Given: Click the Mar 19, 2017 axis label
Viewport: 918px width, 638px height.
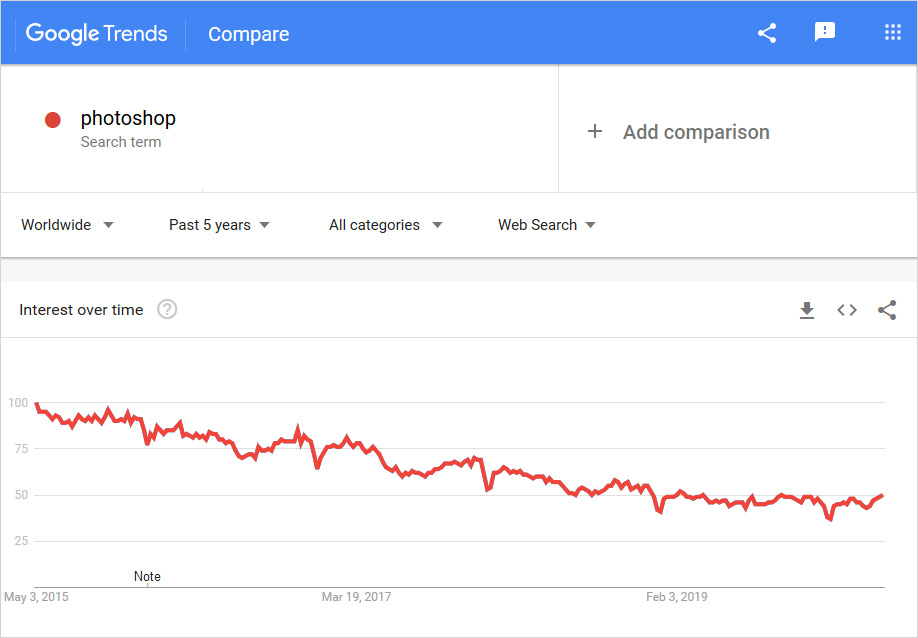Looking at the screenshot, I should click(356, 597).
